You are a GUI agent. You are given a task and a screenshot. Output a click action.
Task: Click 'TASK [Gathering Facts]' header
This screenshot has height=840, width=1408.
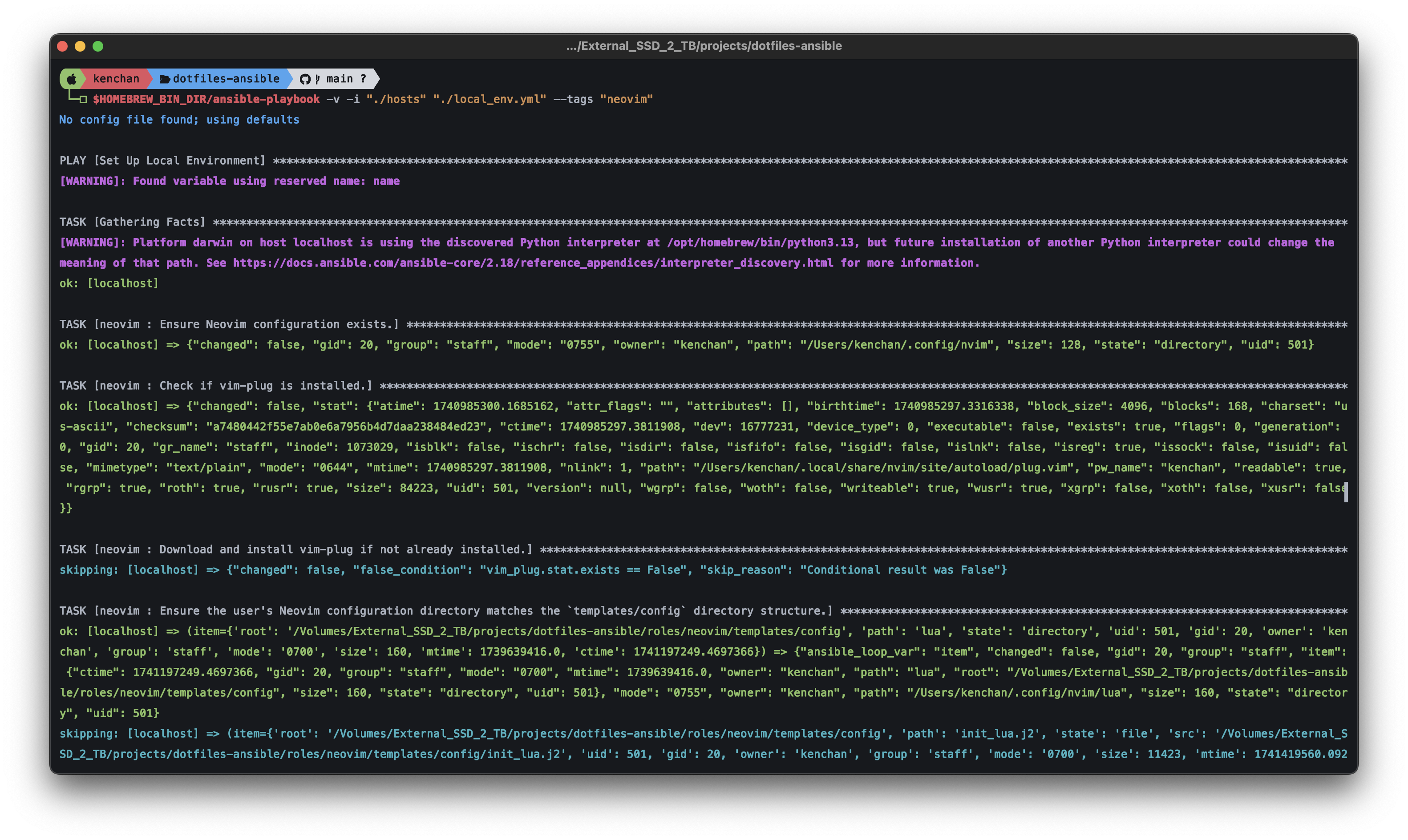[x=133, y=222]
